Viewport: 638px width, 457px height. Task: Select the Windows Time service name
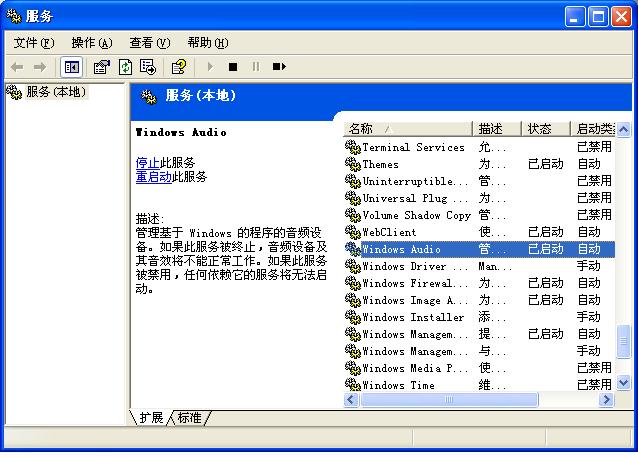coord(398,385)
